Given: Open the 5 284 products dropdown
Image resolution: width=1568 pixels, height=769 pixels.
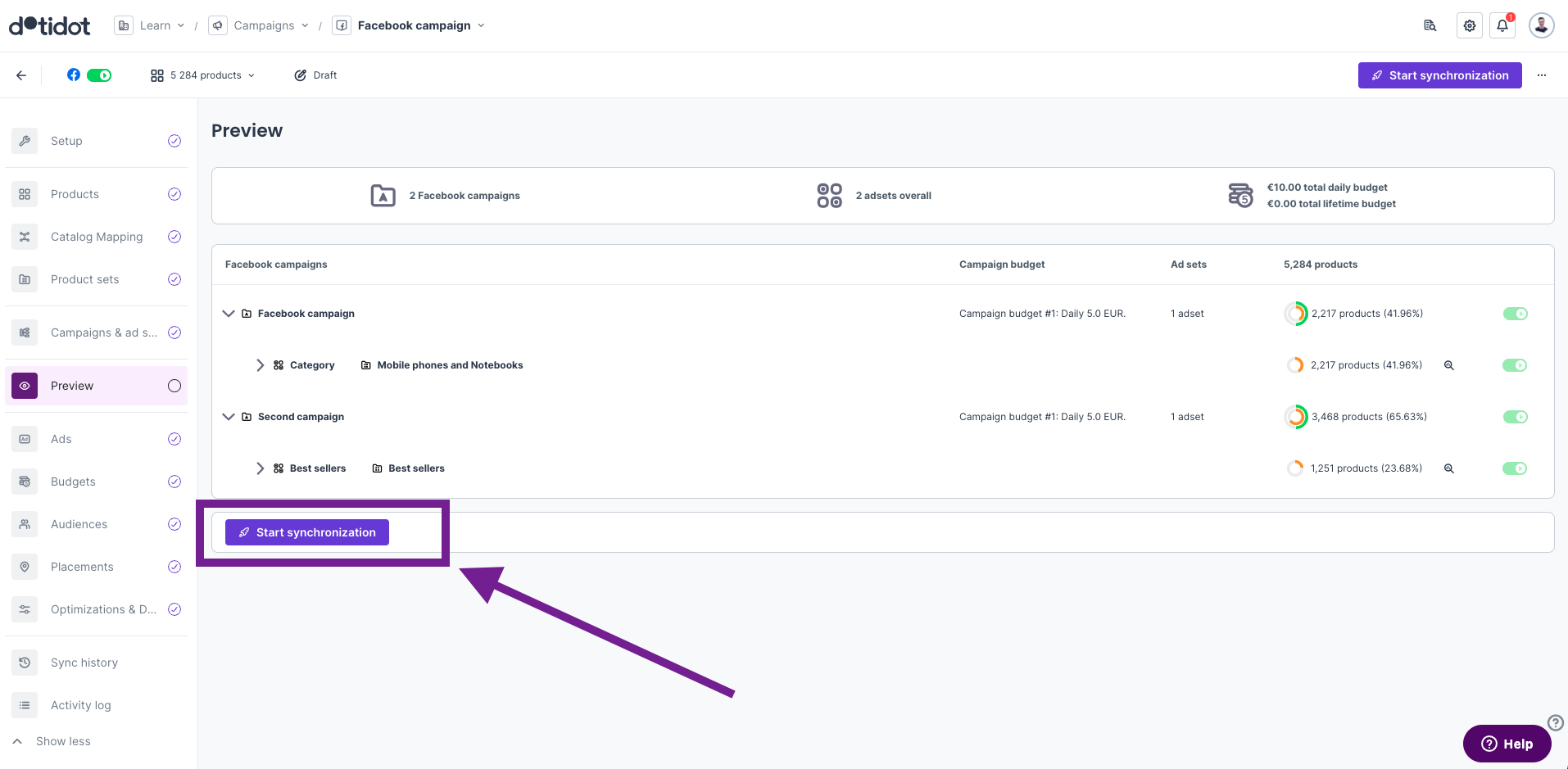Looking at the screenshot, I should click(203, 75).
